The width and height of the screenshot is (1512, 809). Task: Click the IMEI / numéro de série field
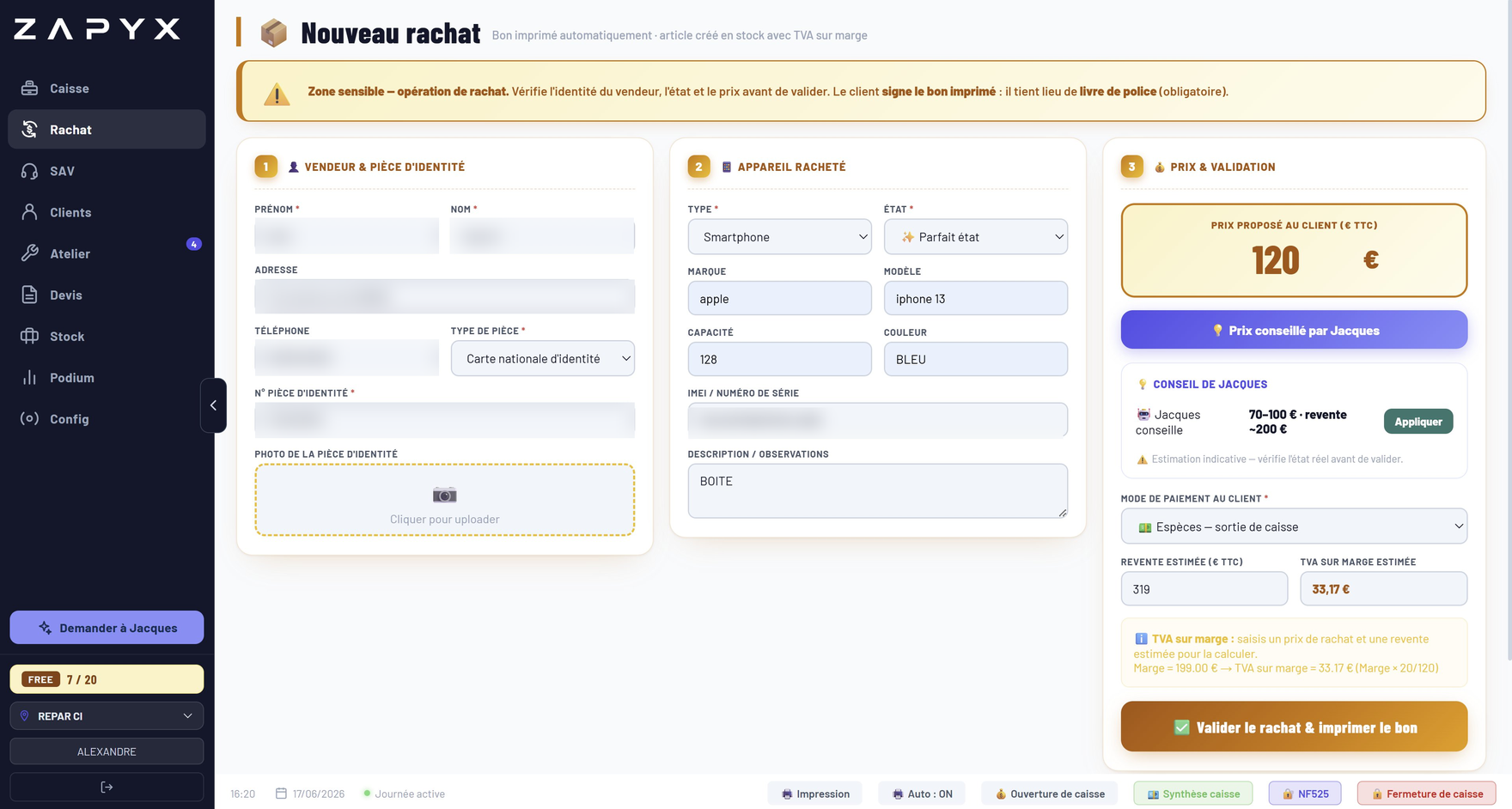click(877, 420)
